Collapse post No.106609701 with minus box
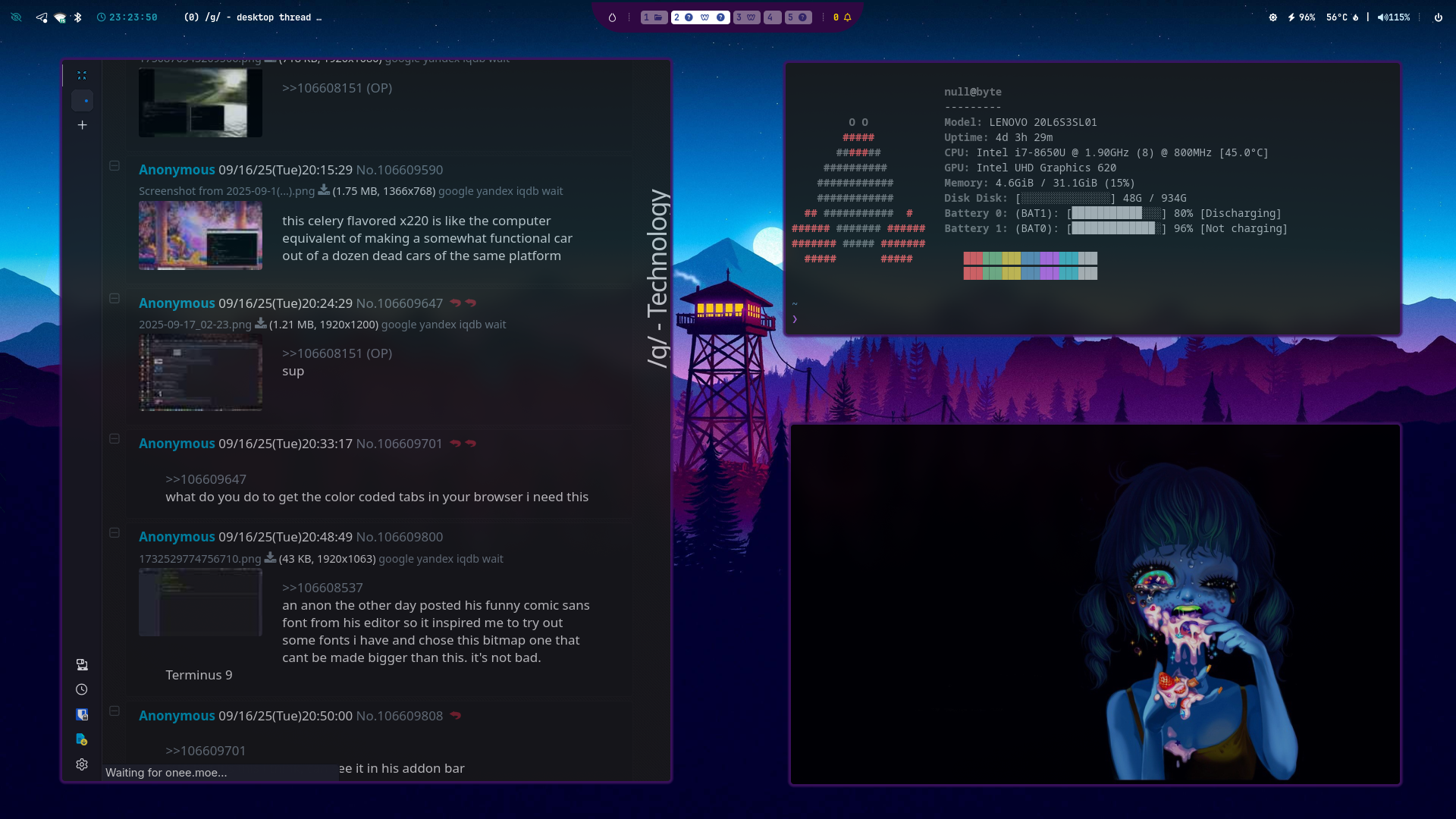 115,438
